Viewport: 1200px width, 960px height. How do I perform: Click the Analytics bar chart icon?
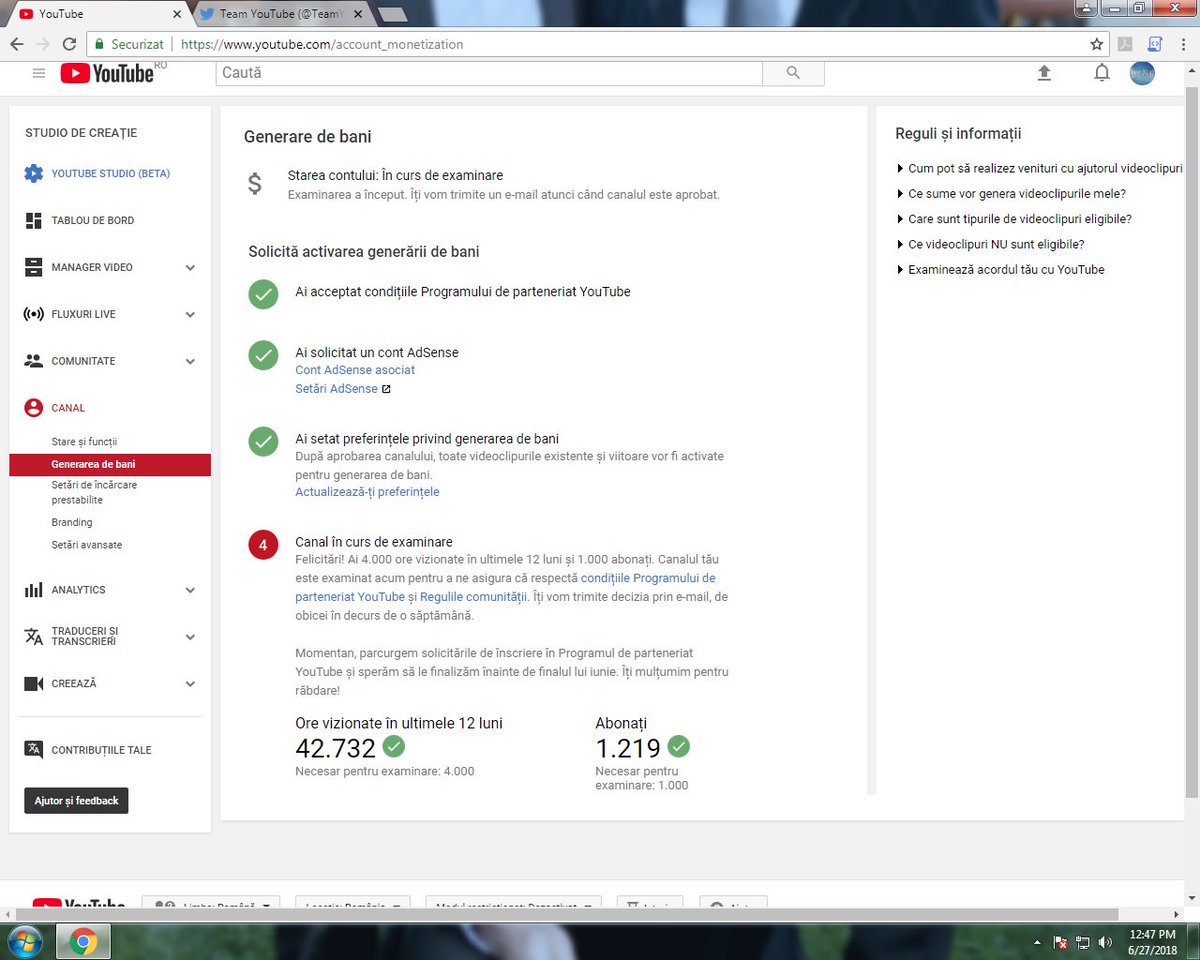33,590
